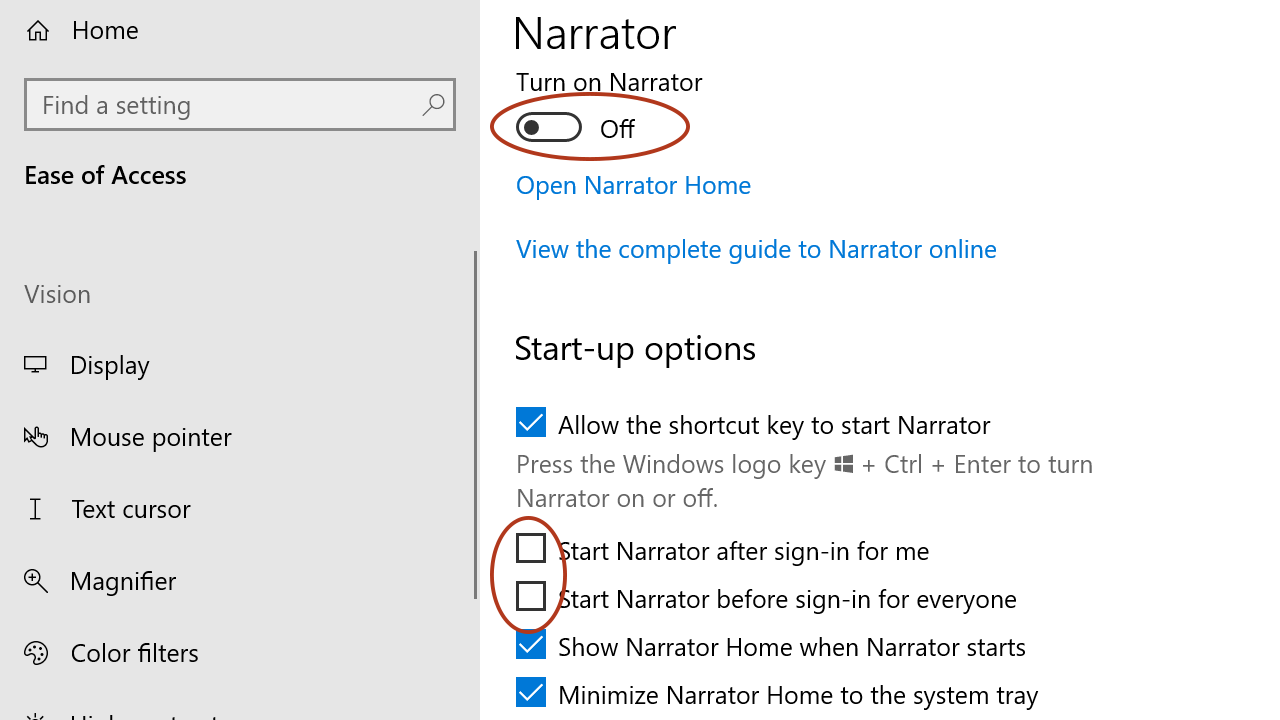
Task: Click the Narrator page title
Action: (595, 33)
